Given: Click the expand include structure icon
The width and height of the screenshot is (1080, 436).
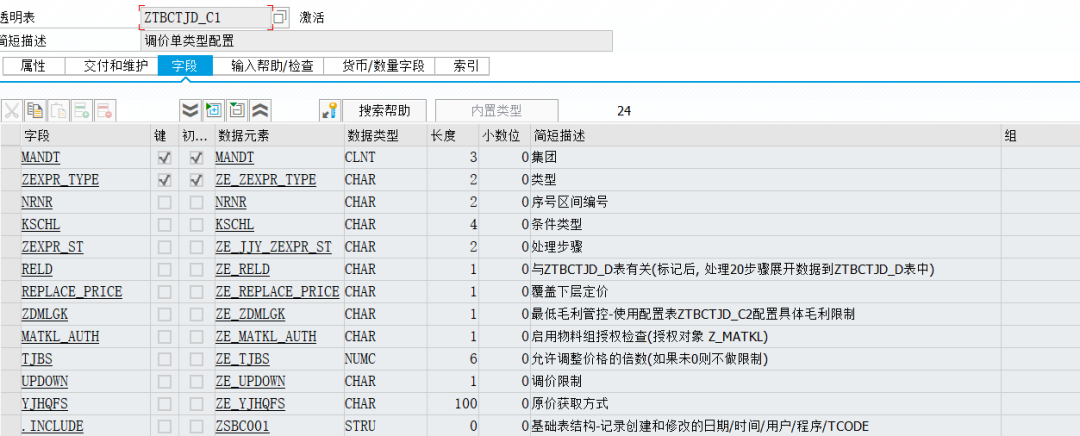Looking at the screenshot, I should 214,110.
